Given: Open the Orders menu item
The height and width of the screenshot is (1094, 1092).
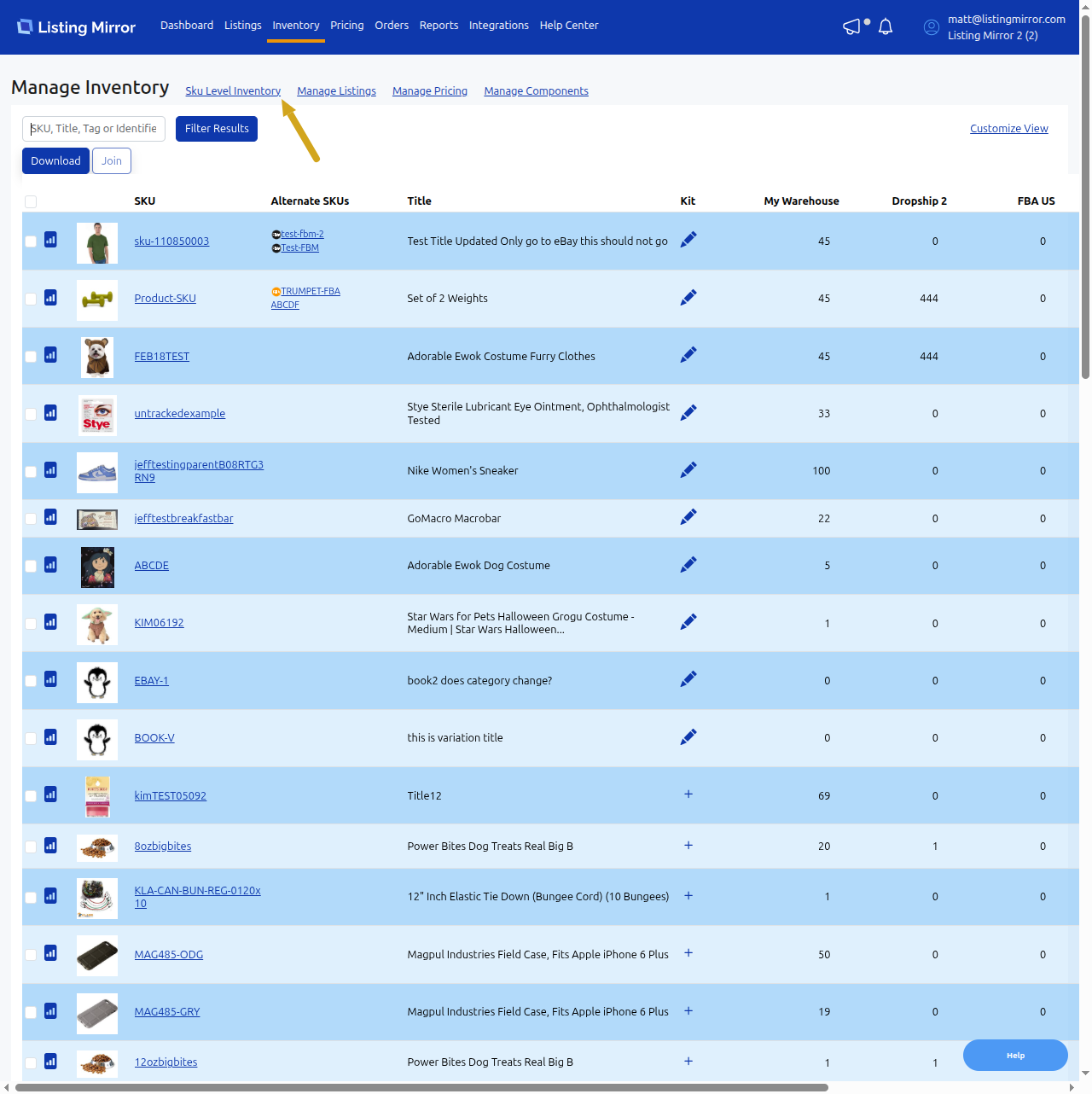Looking at the screenshot, I should coord(392,26).
